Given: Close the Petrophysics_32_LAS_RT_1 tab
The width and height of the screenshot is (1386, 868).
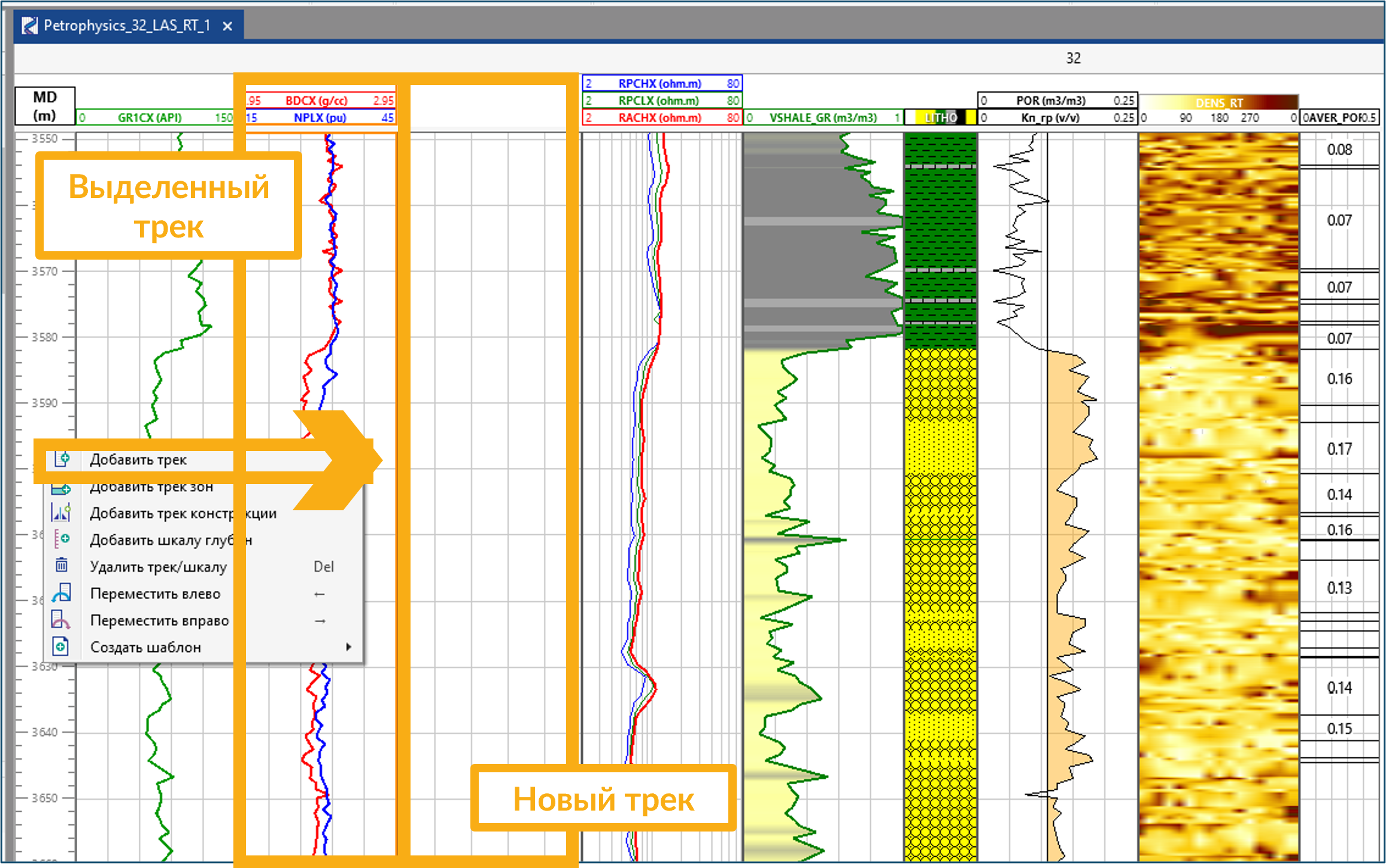Looking at the screenshot, I should pyautogui.click(x=227, y=26).
